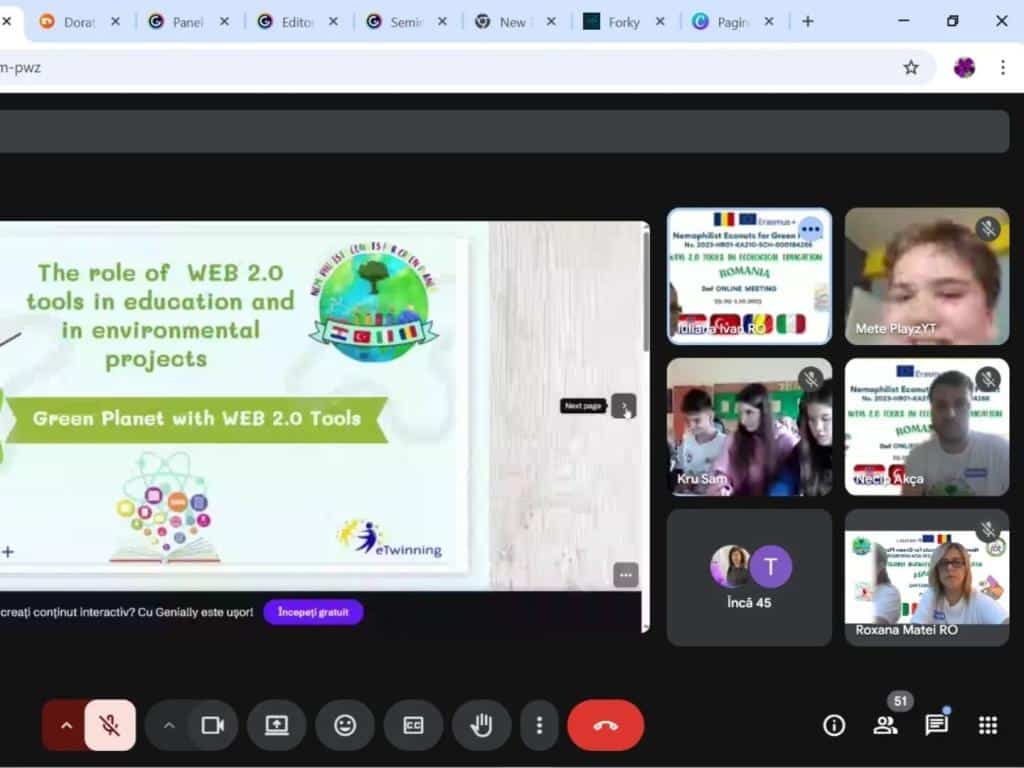Expand video settings chevron beside camera
The image size is (1024, 768).
pos(168,726)
